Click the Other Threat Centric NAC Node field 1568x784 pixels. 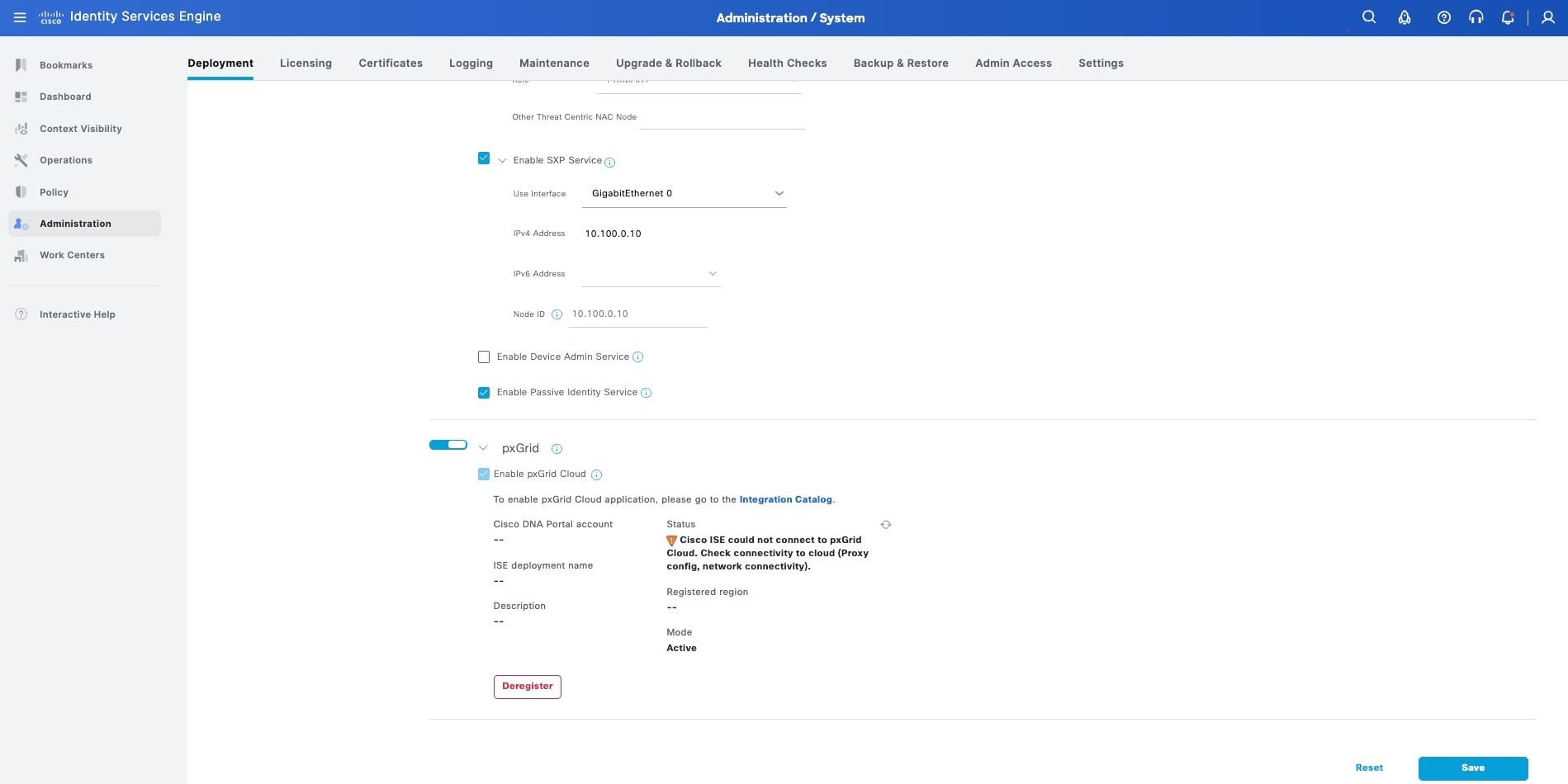point(722,118)
